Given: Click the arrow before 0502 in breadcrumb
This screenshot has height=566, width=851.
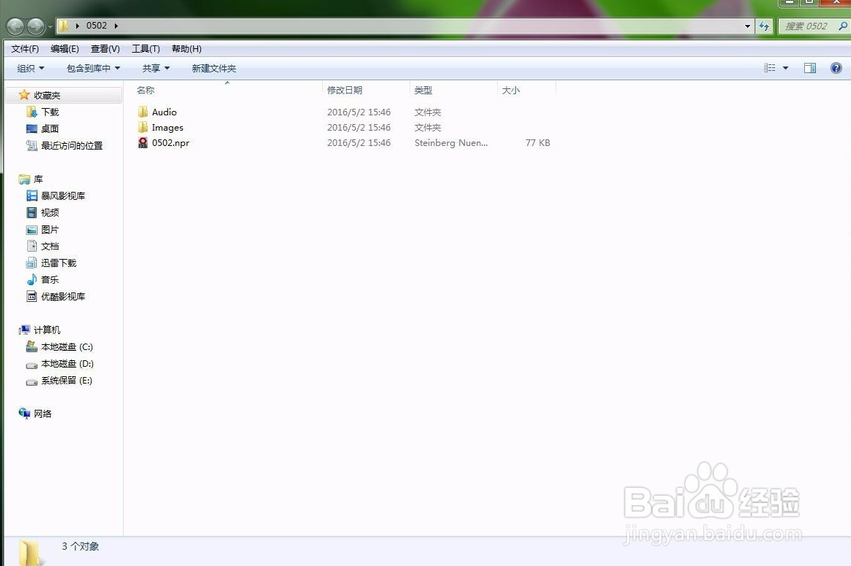Looking at the screenshot, I should [77, 26].
